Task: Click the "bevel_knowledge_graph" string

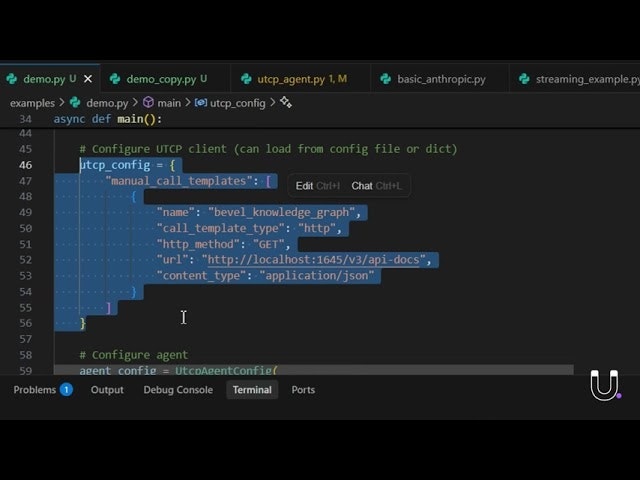Action: 282,212
